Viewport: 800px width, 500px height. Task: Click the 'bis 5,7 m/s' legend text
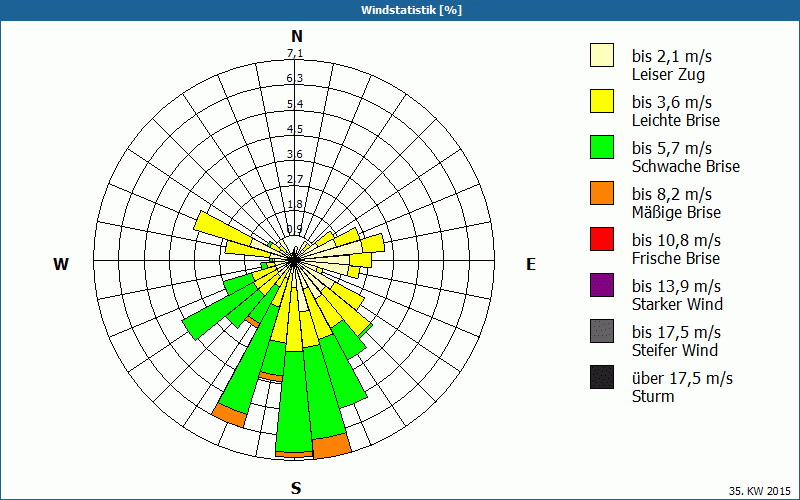(x=671, y=148)
